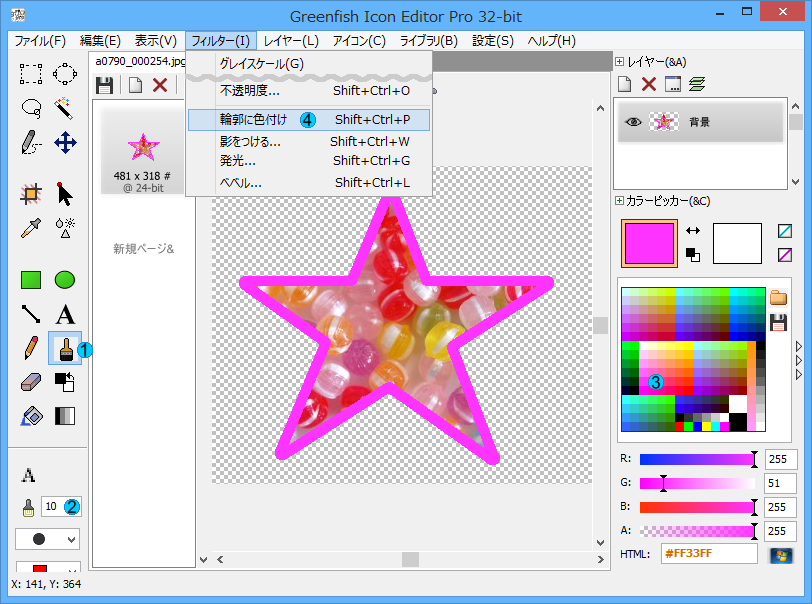The height and width of the screenshot is (604, 812).
Task: Click the Delete Layer red X icon
Action: [x=648, y=85]
